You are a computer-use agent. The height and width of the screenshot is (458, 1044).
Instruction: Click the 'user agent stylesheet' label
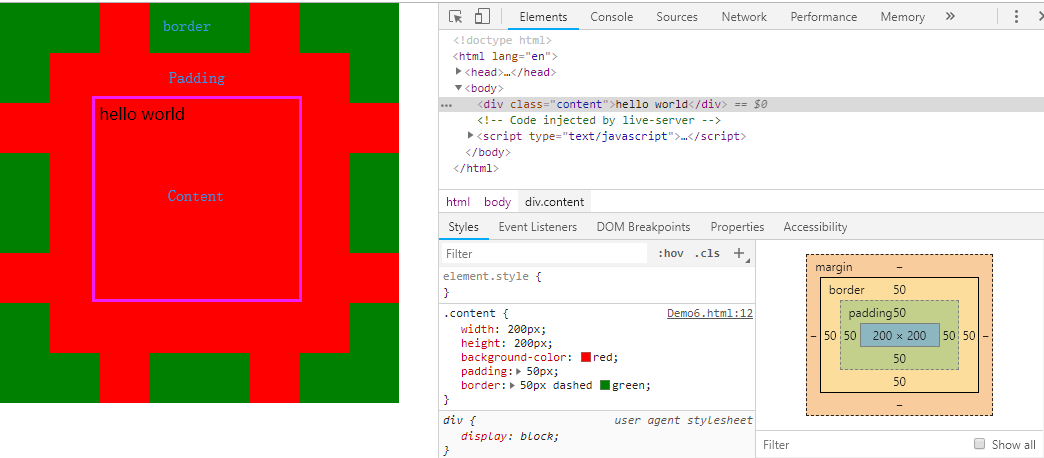coord(683,420)
